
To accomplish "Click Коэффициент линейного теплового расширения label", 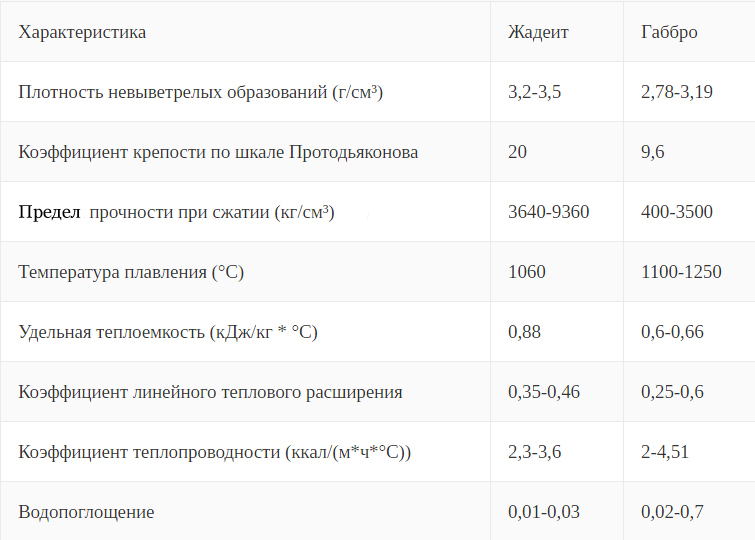I will tap(210, 392).
